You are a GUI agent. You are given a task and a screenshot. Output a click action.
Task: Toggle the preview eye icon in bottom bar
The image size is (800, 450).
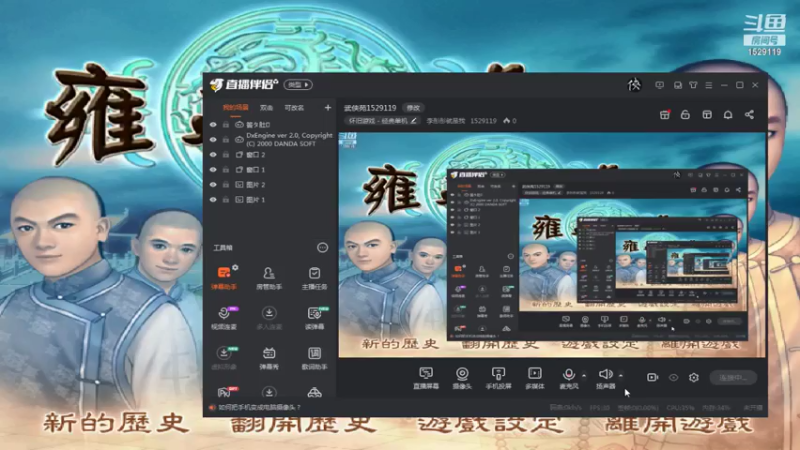(673, 378)
